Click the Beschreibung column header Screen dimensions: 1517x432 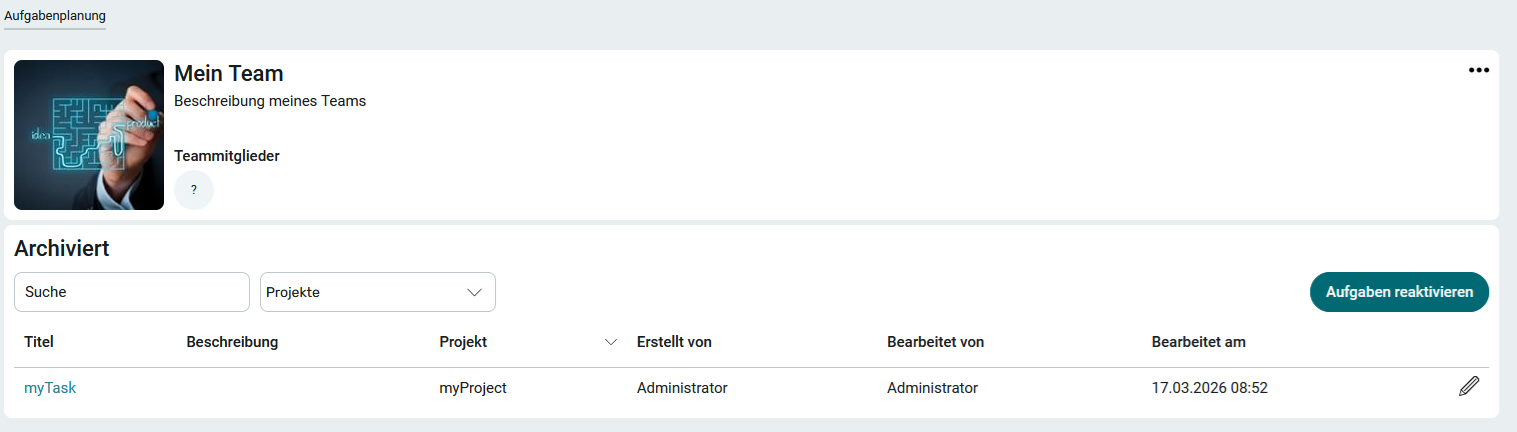pos(232,342)
